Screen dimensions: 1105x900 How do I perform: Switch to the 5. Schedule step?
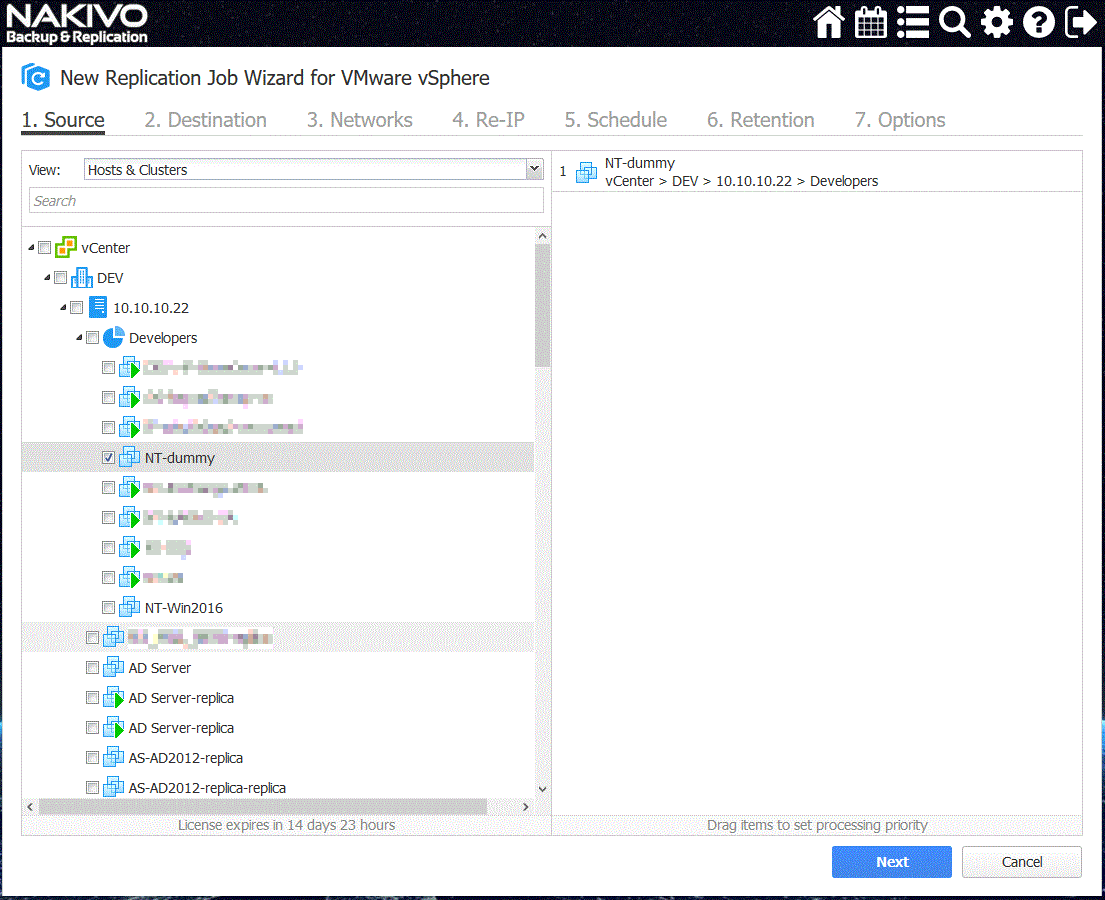coord(615,120)
